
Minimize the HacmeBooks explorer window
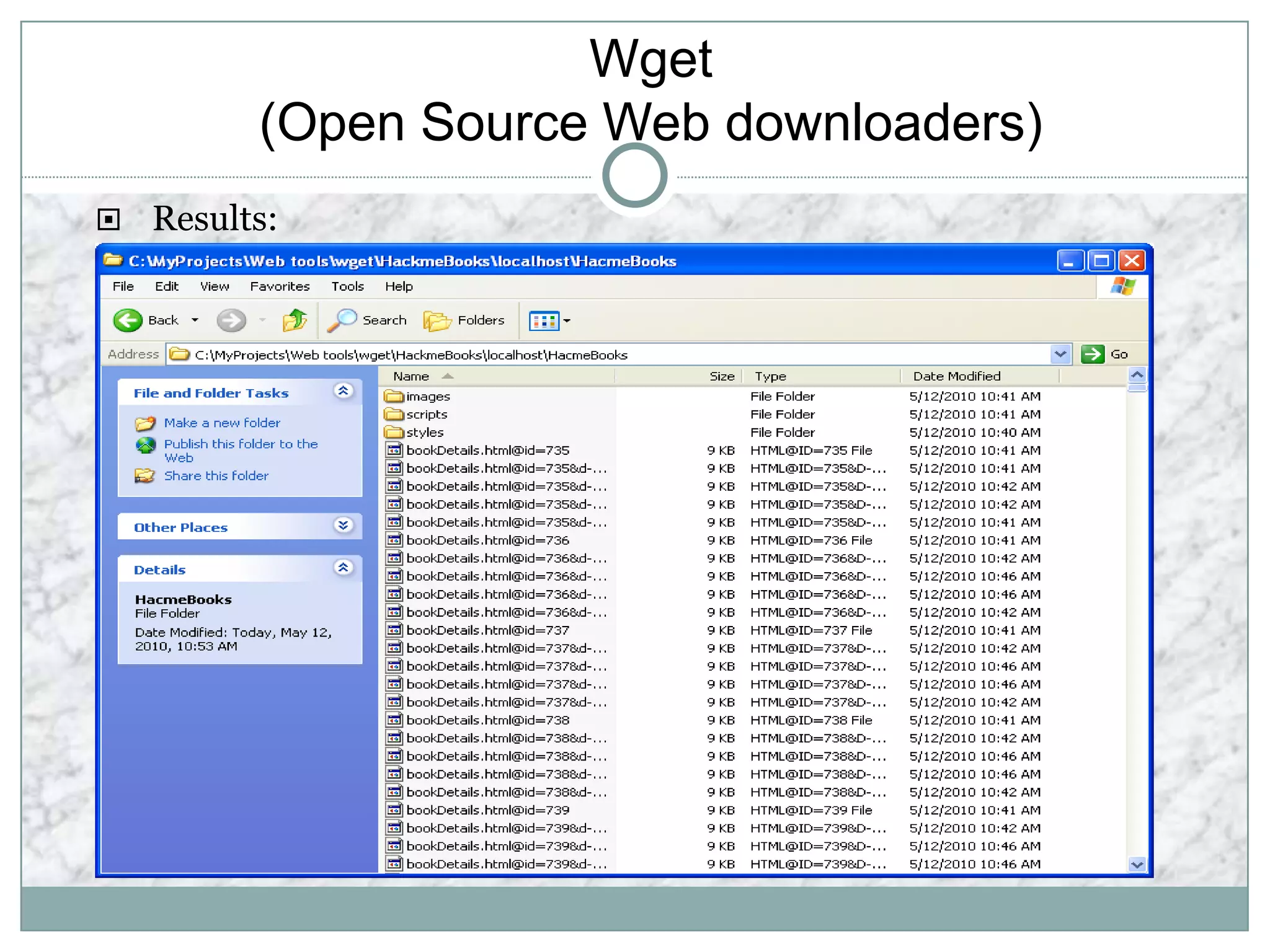(x=1070, y=261)
